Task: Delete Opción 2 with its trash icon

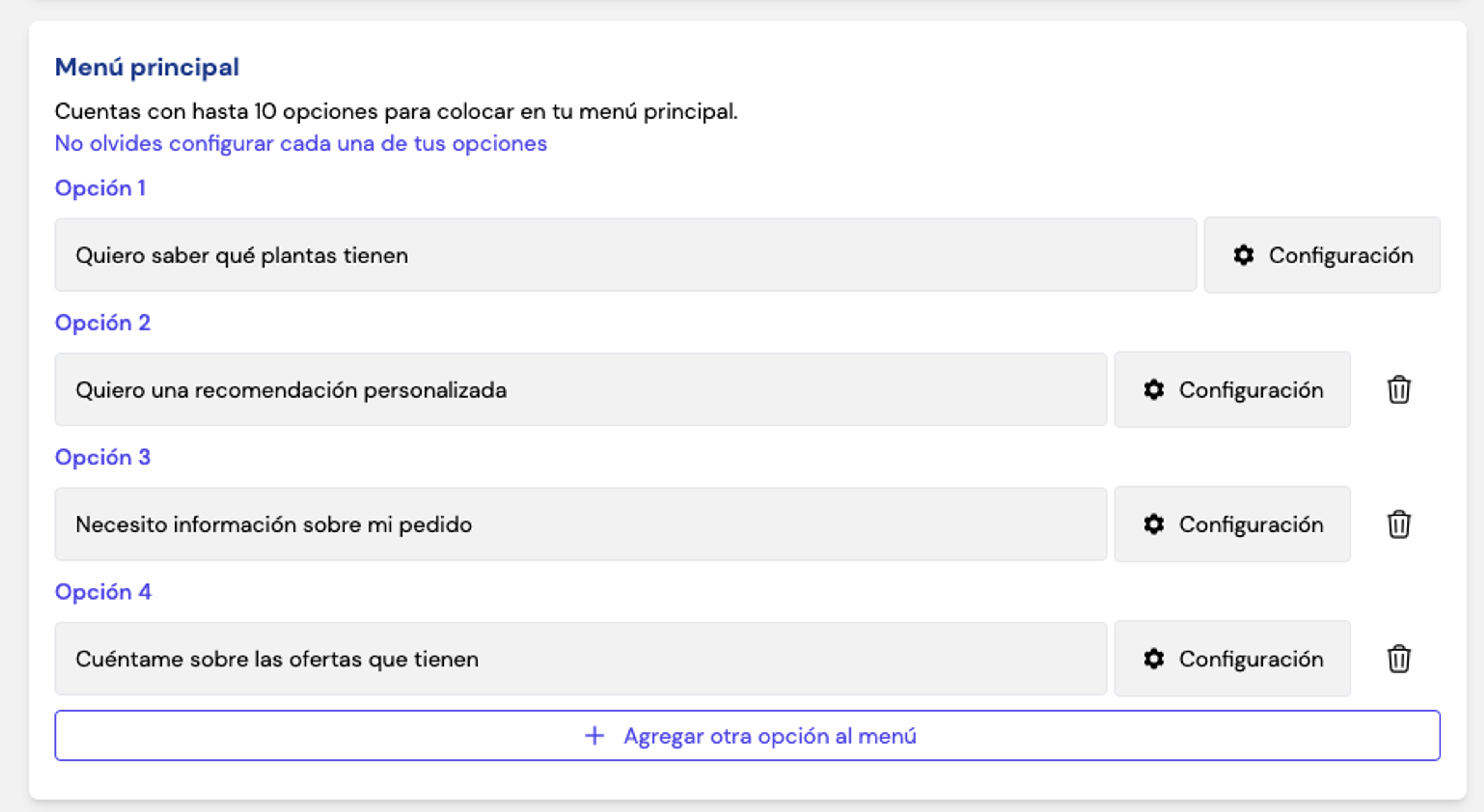Action: [1398, 390]
